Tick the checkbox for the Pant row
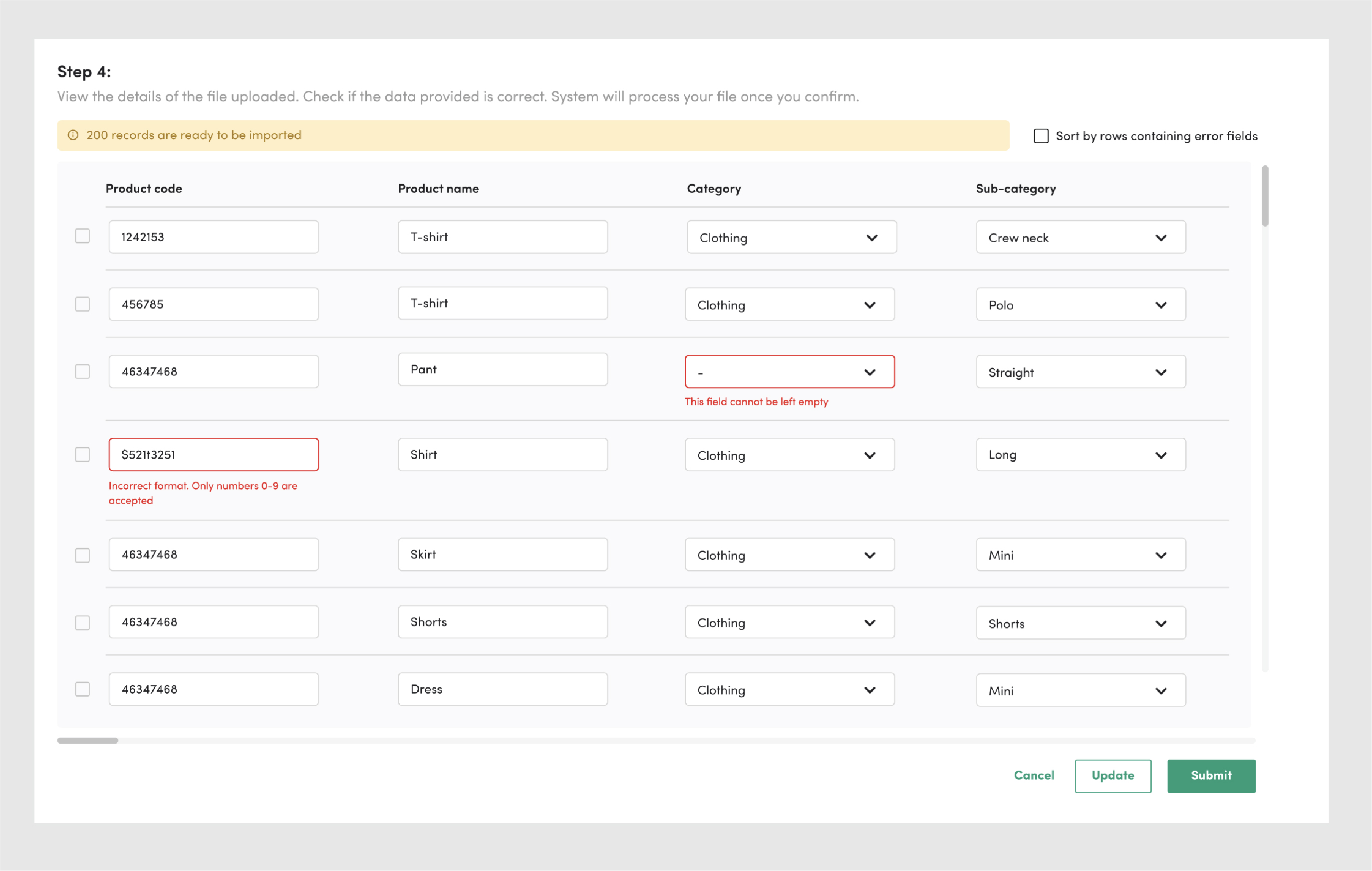 tap(83, 371)
